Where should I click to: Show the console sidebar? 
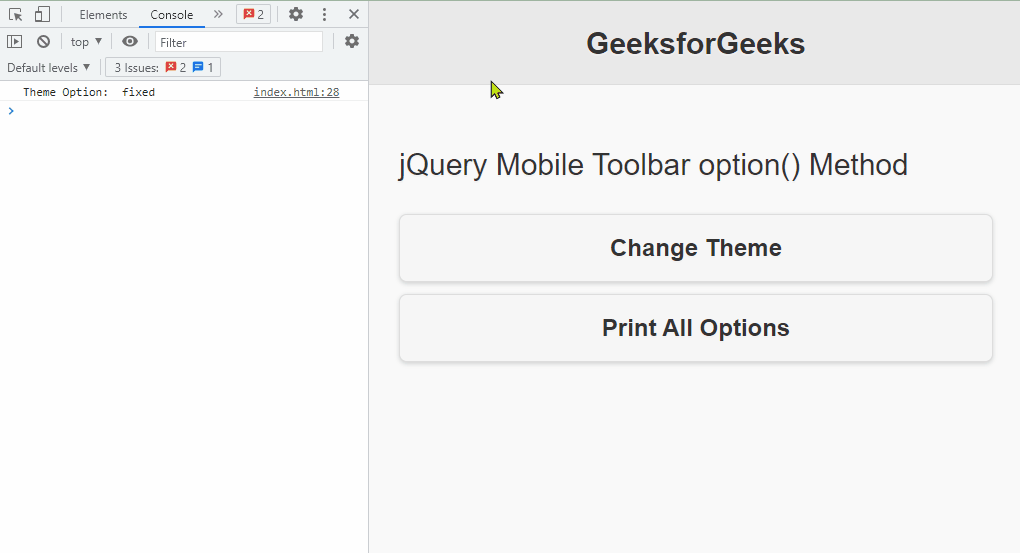(x=14, y=42)
